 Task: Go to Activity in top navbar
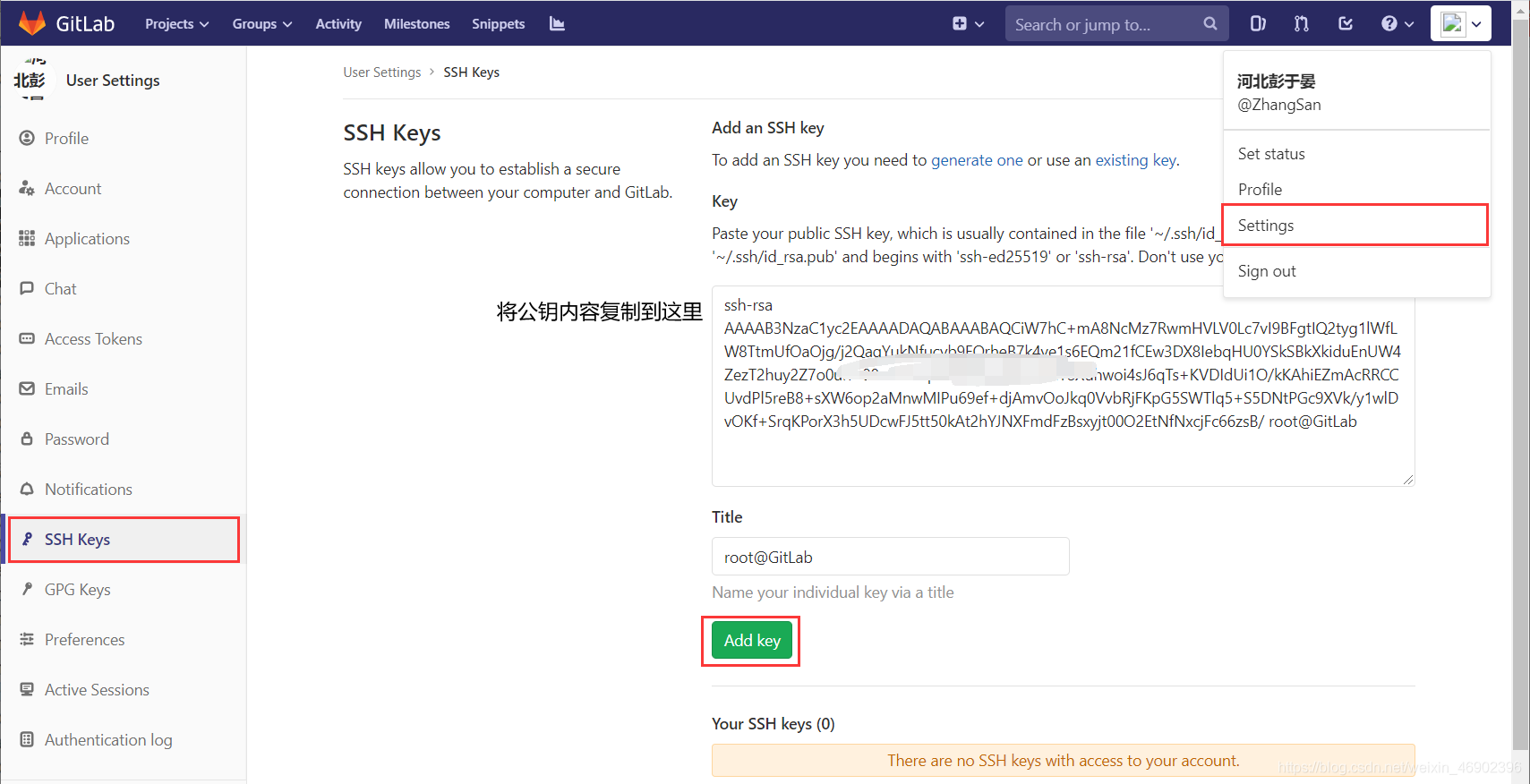click(x=338, y=24)
